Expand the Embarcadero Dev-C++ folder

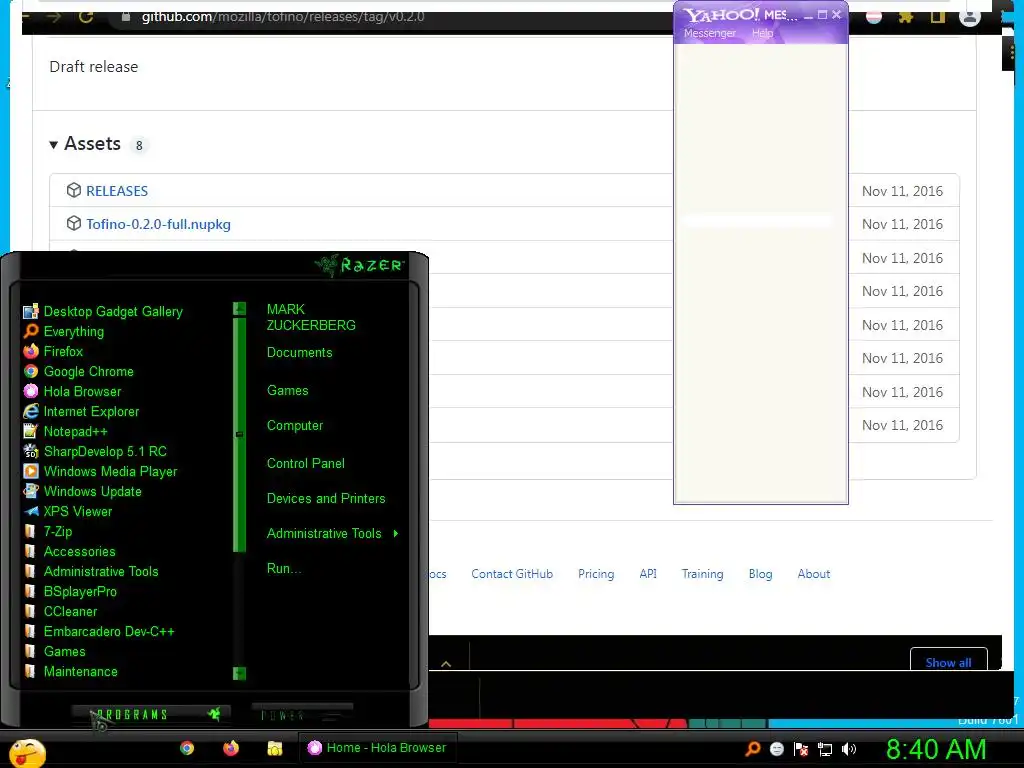[x=99, y=632]
